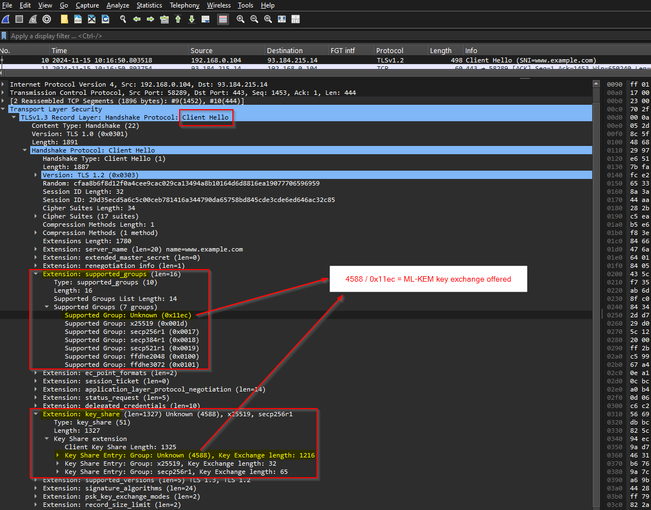The height and width of the screenshot is (510, 651).
Task: Collapse the Extension: supported_groups tree node
Action: coord(34,273)
